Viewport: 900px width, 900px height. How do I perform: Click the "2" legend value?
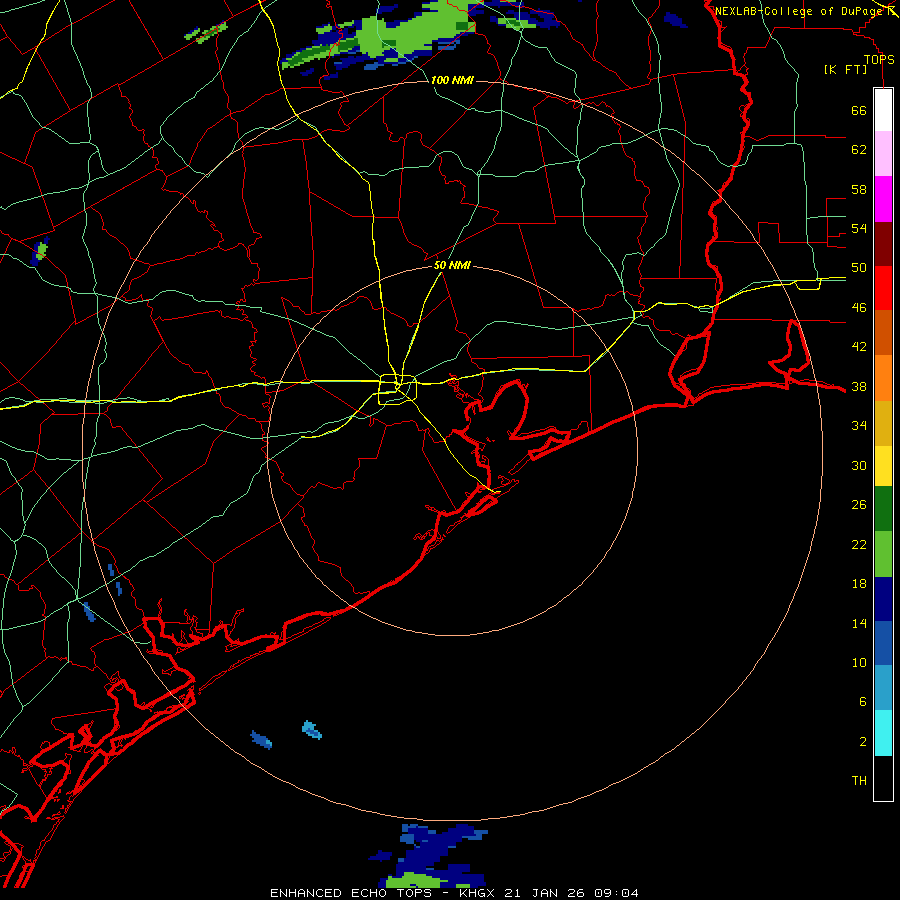click(862, 742)
